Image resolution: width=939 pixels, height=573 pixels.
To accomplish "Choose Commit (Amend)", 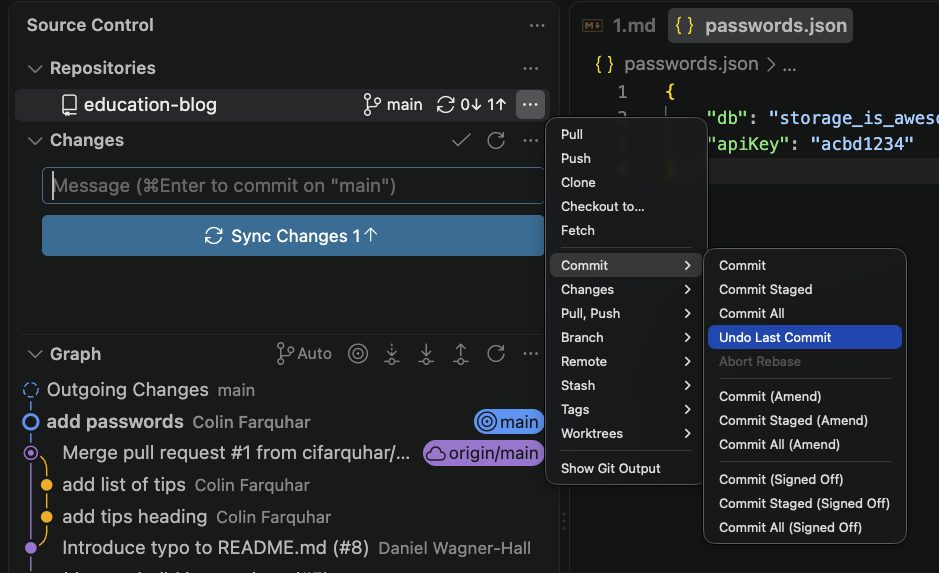I will 804,396.
